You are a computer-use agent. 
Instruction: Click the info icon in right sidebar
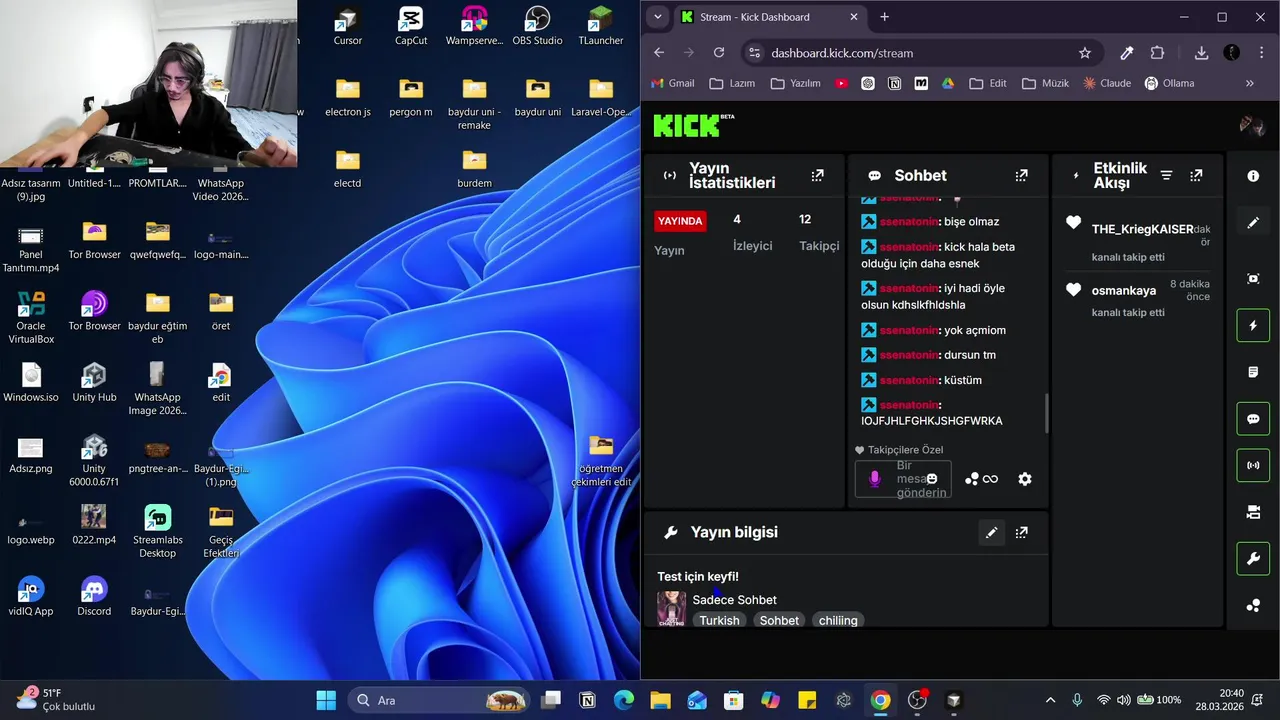point(1253,176)
